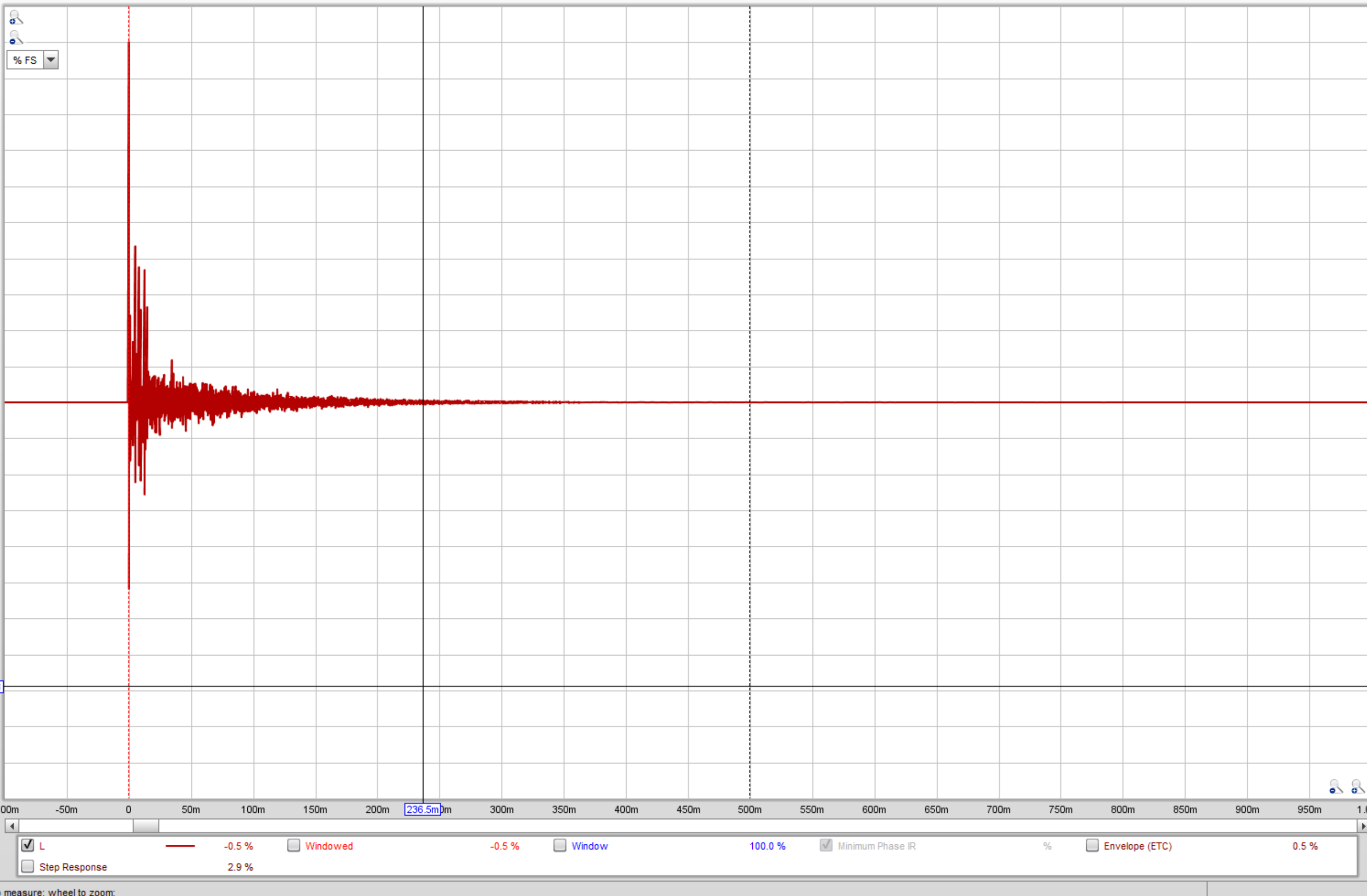Screen dimensions: 1367x896
Task: Click the Envelope (ETC) label
Action: point(1138,846)
